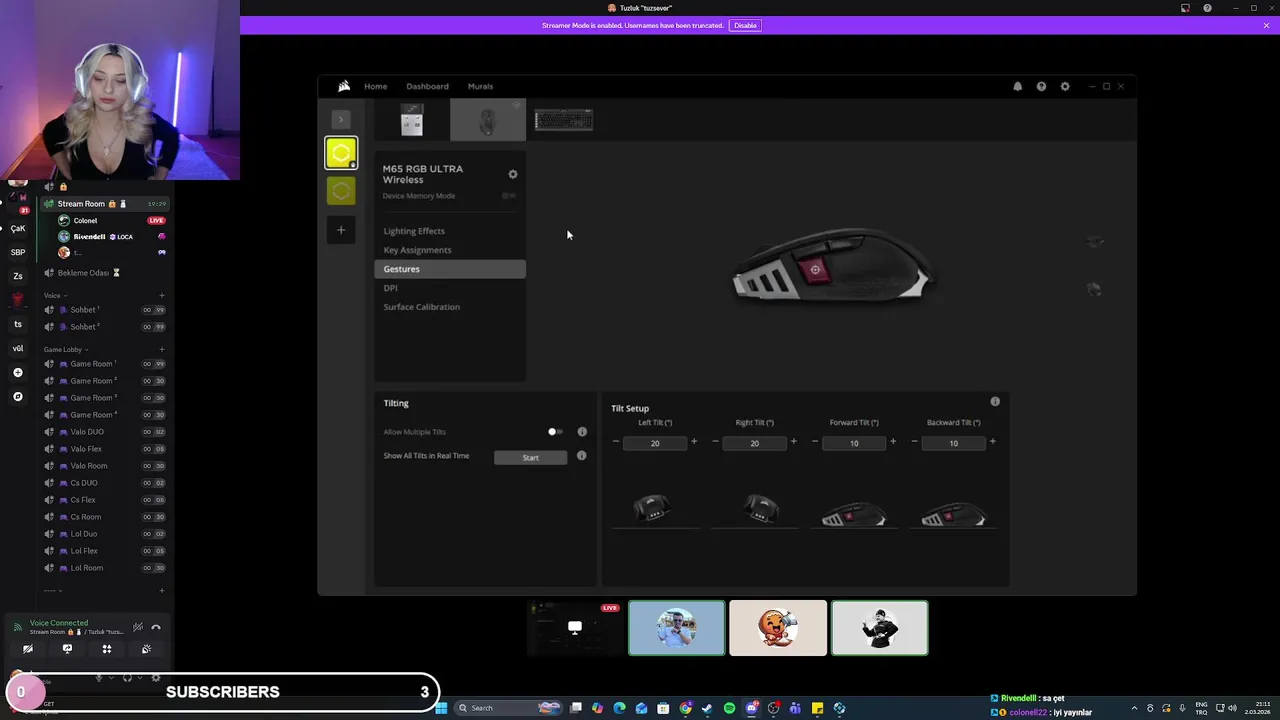Viewport: 1280px width, 720px height.
Task: Open M65 RGB ULTRA device settings gear
Action: [513, 174]
